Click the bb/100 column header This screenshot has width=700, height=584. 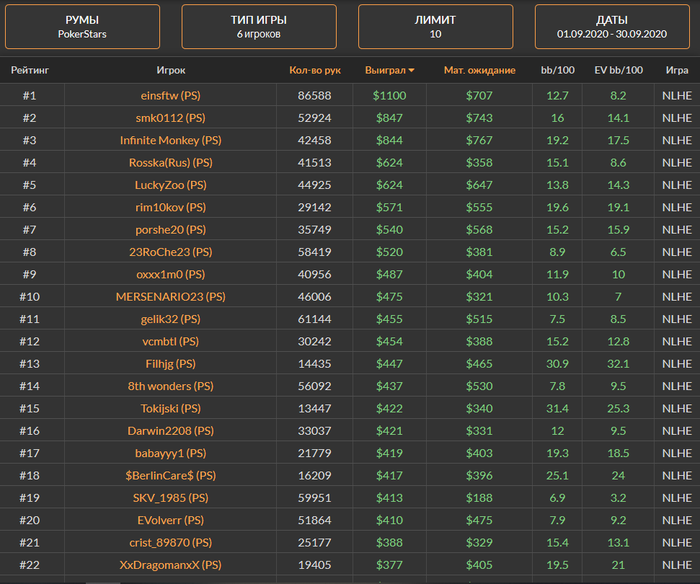pyautogui.click(x=558, y=70)
